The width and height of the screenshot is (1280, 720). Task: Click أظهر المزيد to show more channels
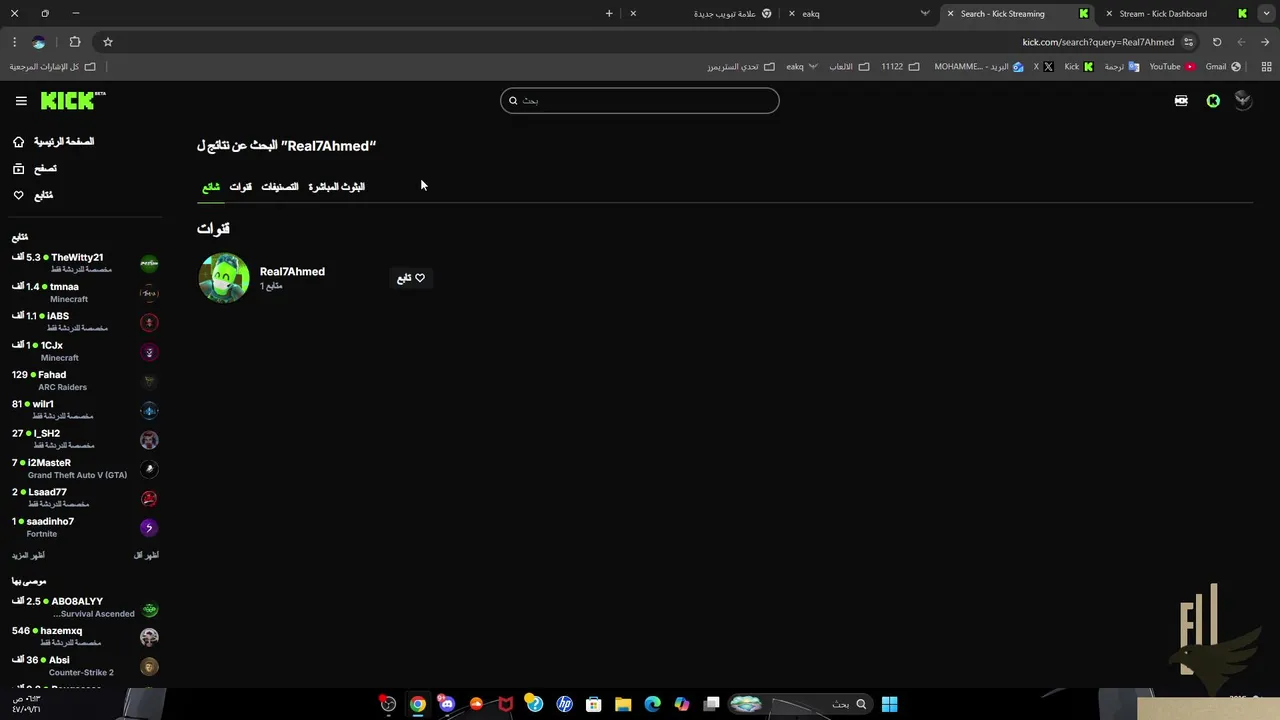(28, 555)
